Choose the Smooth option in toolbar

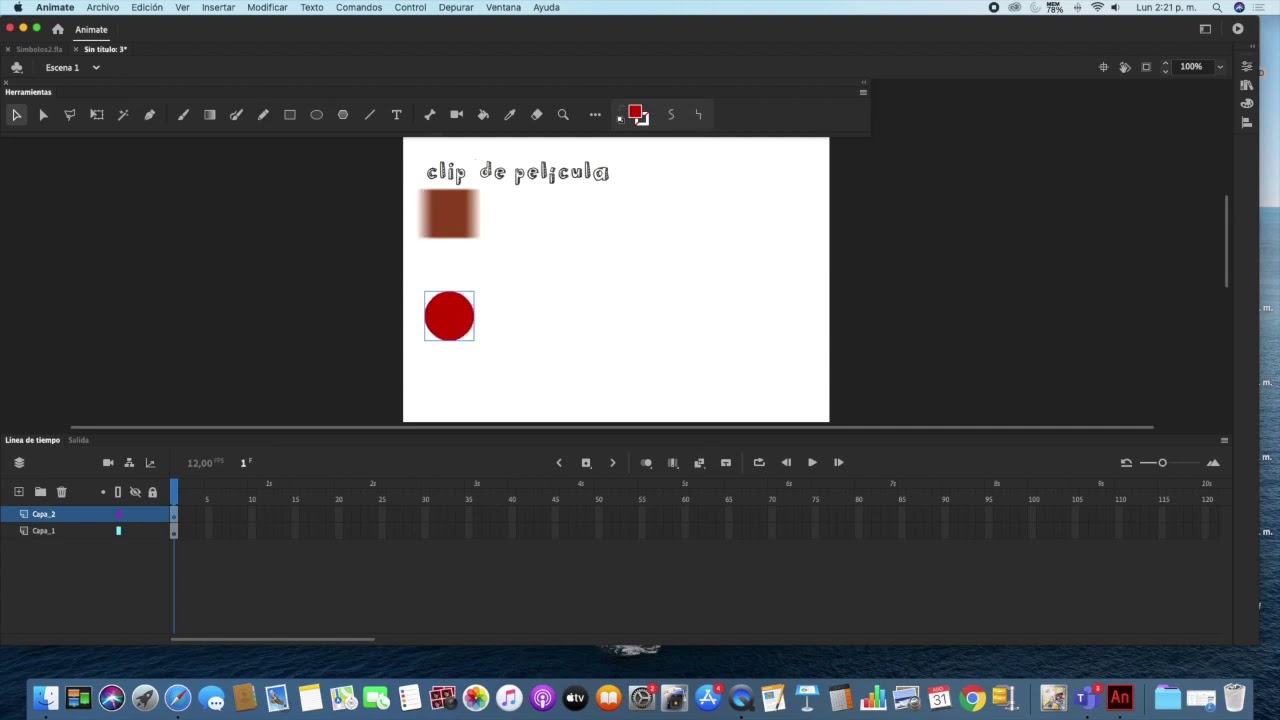(671, 115)
